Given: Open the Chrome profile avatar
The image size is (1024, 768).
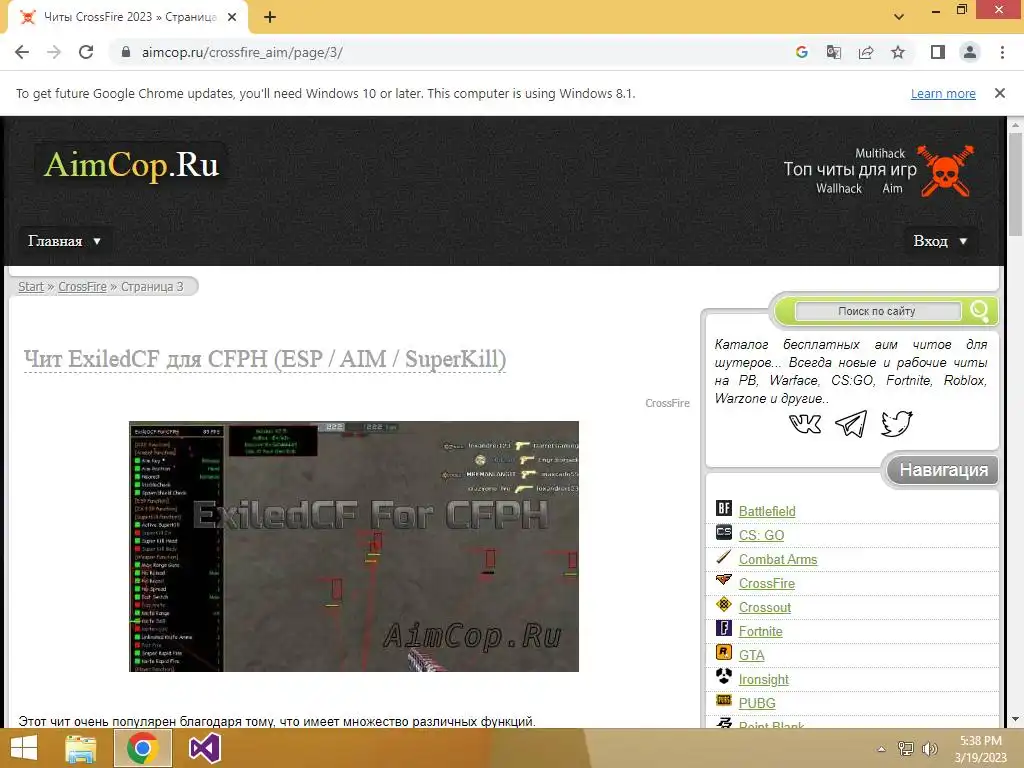Looking at the screenshot, I should point(970,52).
